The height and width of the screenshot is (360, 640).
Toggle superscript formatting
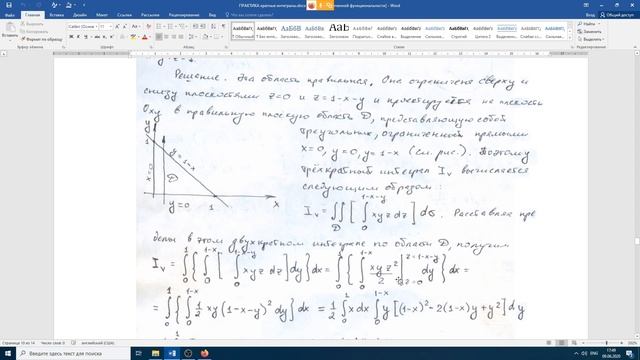pyautogui.click(x=112, y=37)
